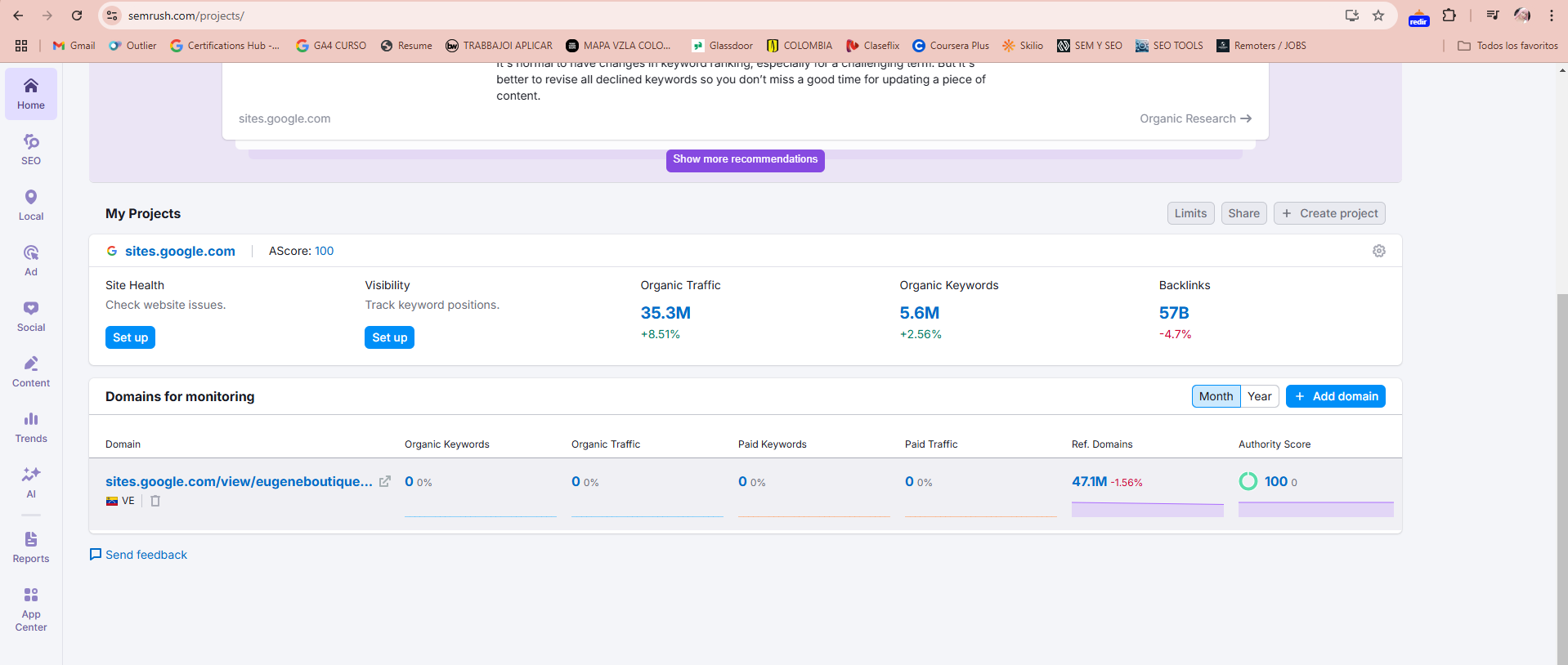Open the Skilio bookmark
The image size is (1568, 665).
click(1023, 46)
